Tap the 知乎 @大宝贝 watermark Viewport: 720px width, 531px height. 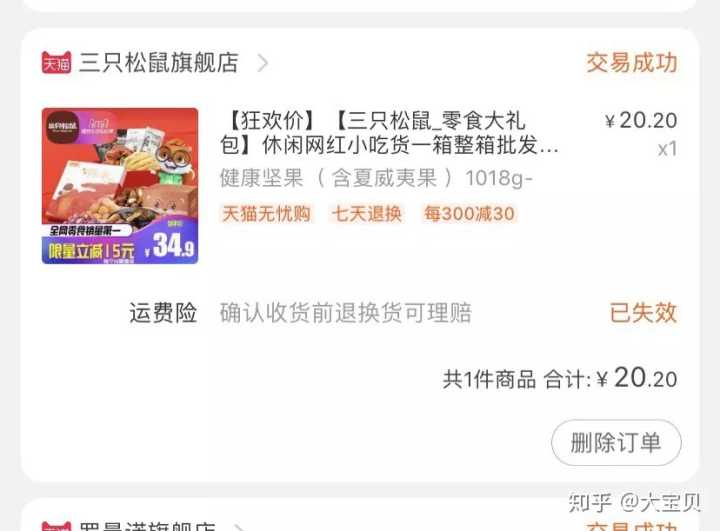point(635,503)
